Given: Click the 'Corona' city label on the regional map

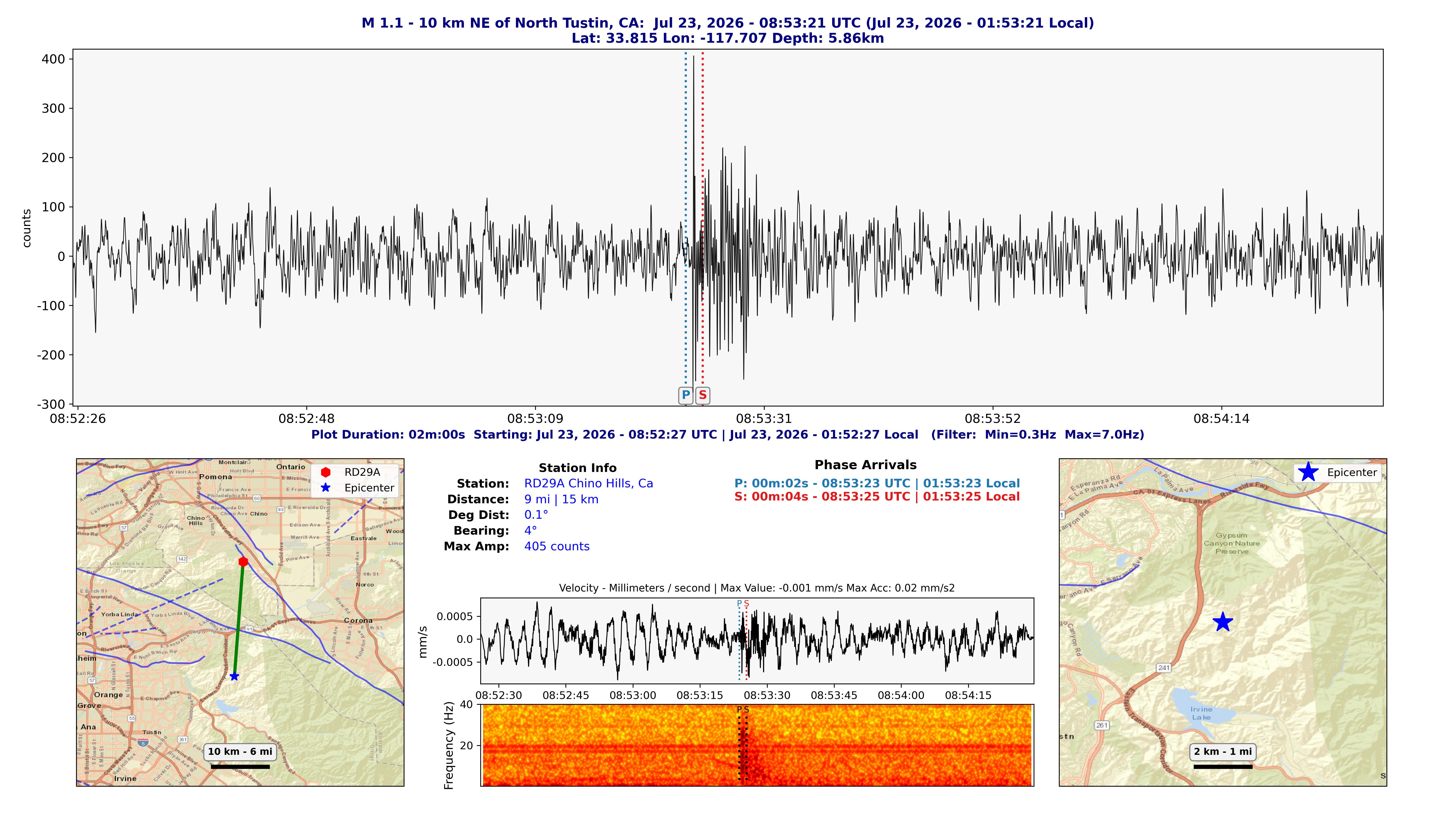Looking at the screenshot, I should 358,621.
